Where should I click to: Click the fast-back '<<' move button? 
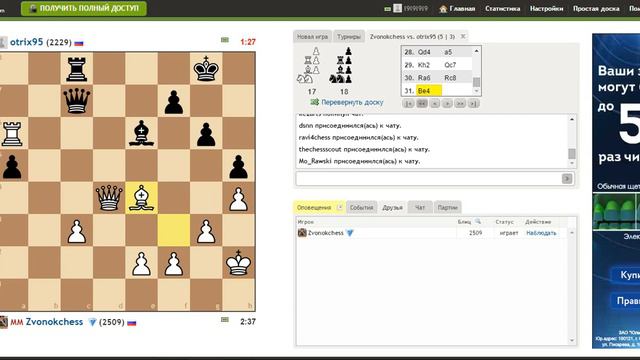[422, 104]
